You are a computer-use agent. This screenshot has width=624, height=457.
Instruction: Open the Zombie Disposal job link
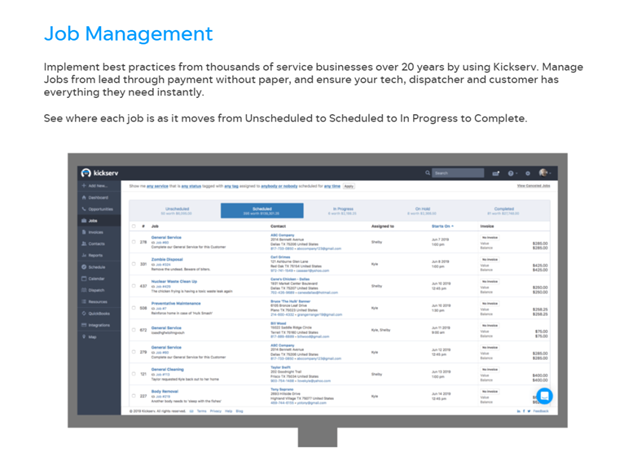pos(167,259)
